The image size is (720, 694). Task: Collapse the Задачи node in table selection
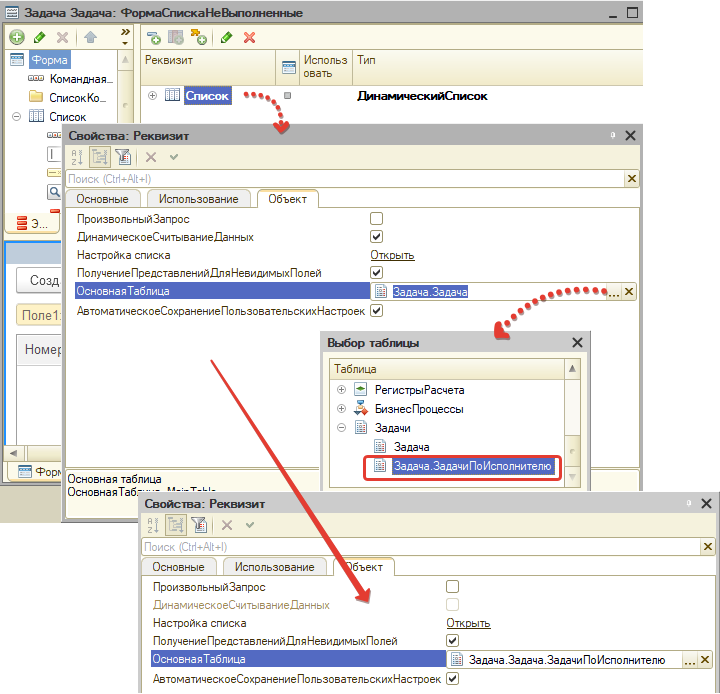click(341, 428)
